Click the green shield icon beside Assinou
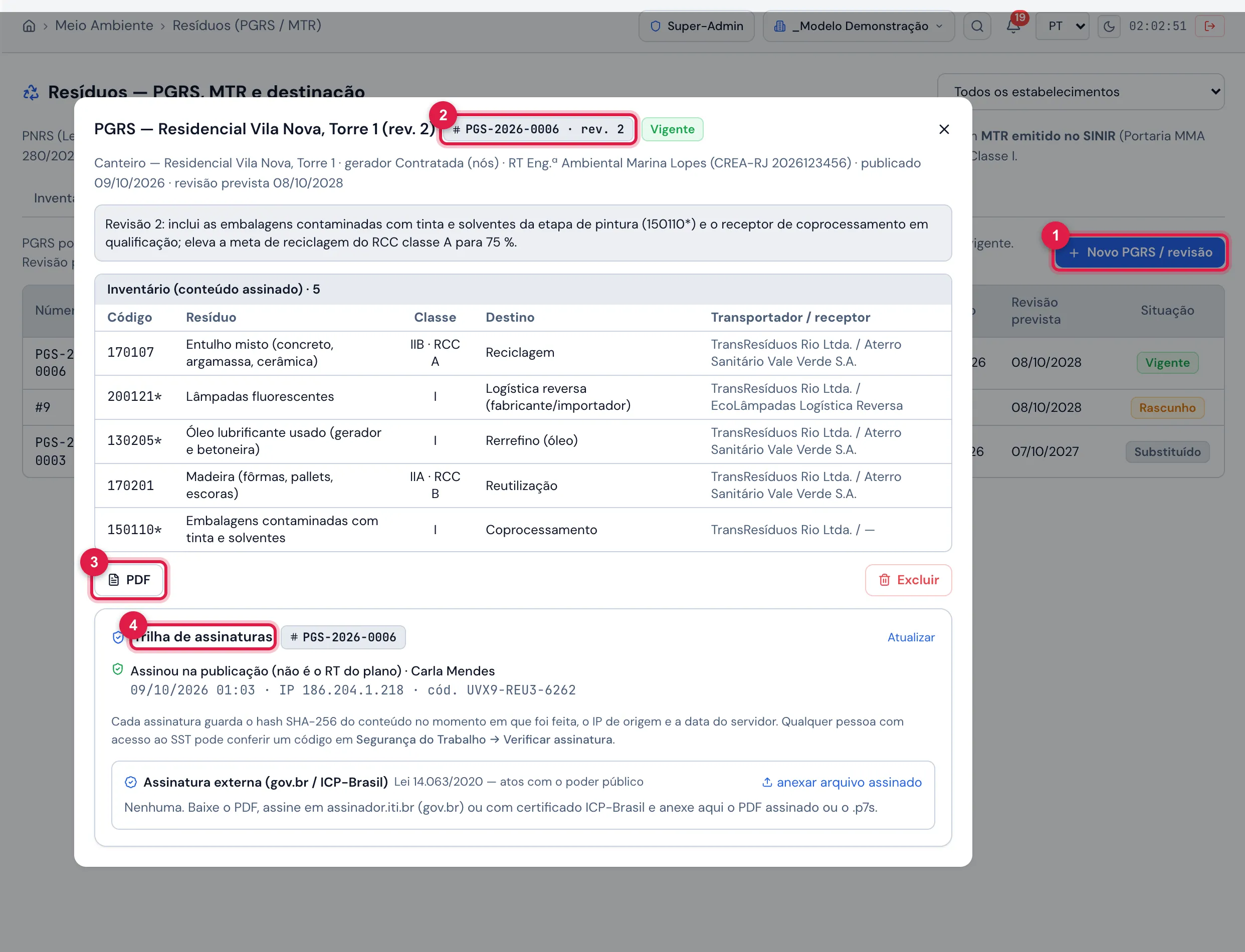1245x952 pixels. (118, 669)
